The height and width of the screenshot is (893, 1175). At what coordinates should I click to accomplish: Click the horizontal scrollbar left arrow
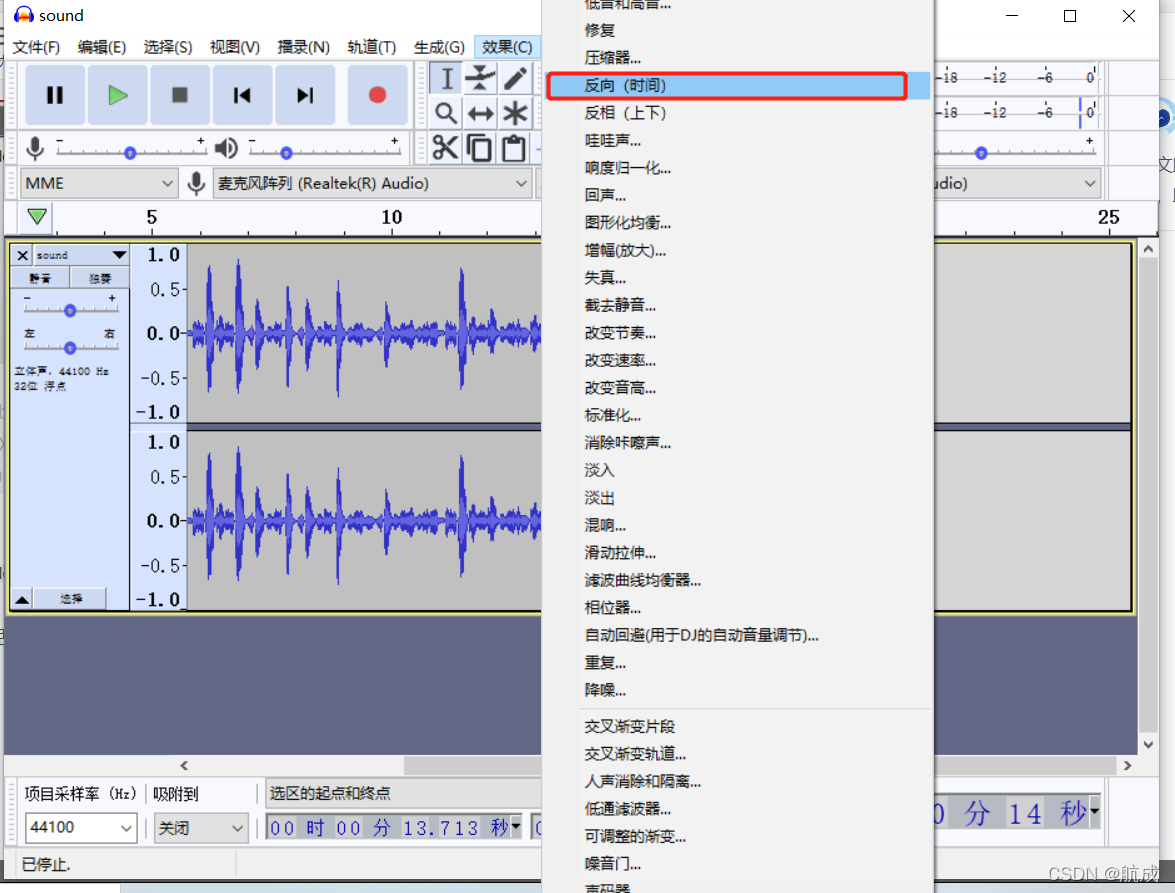coord(184,766)
